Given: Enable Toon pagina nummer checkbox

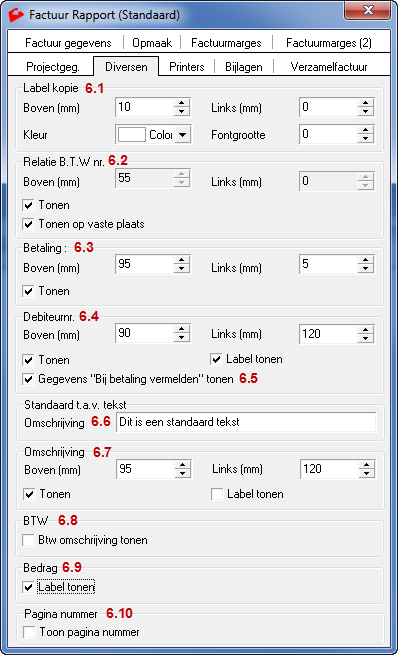Looking at the screenshot, I should (29, 632).
